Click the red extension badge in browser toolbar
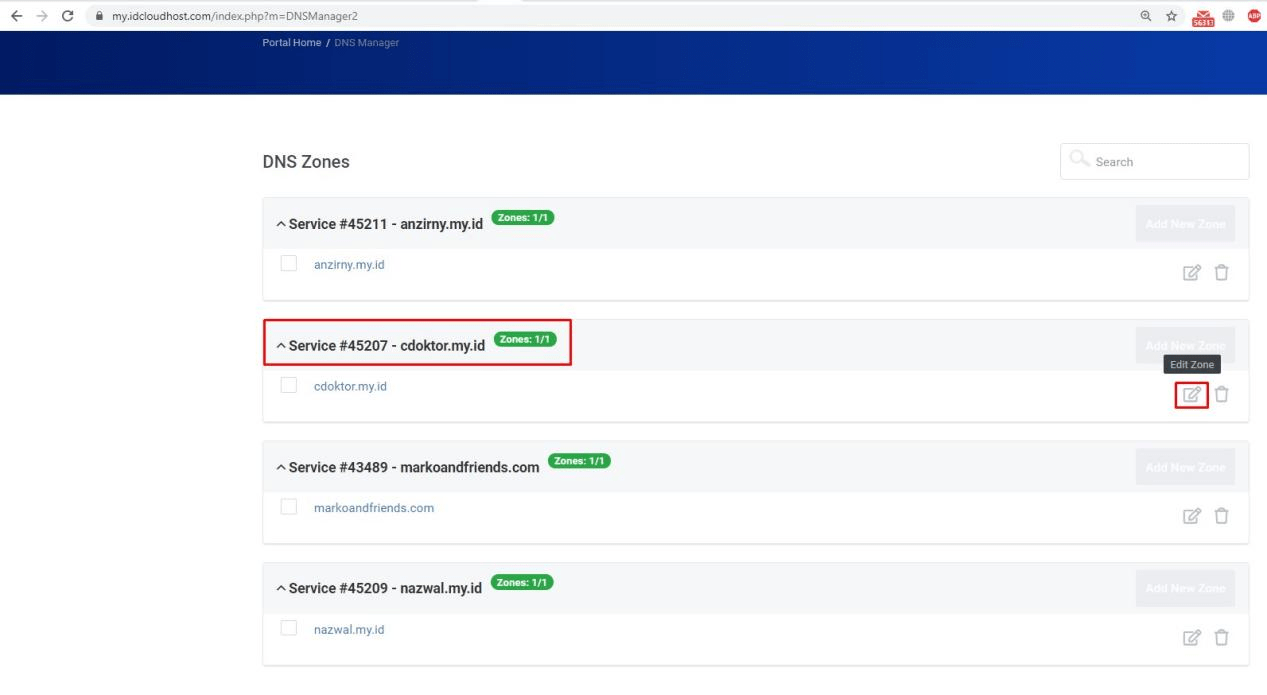This screenshot has height=695, width=1267. point(1201,16)
